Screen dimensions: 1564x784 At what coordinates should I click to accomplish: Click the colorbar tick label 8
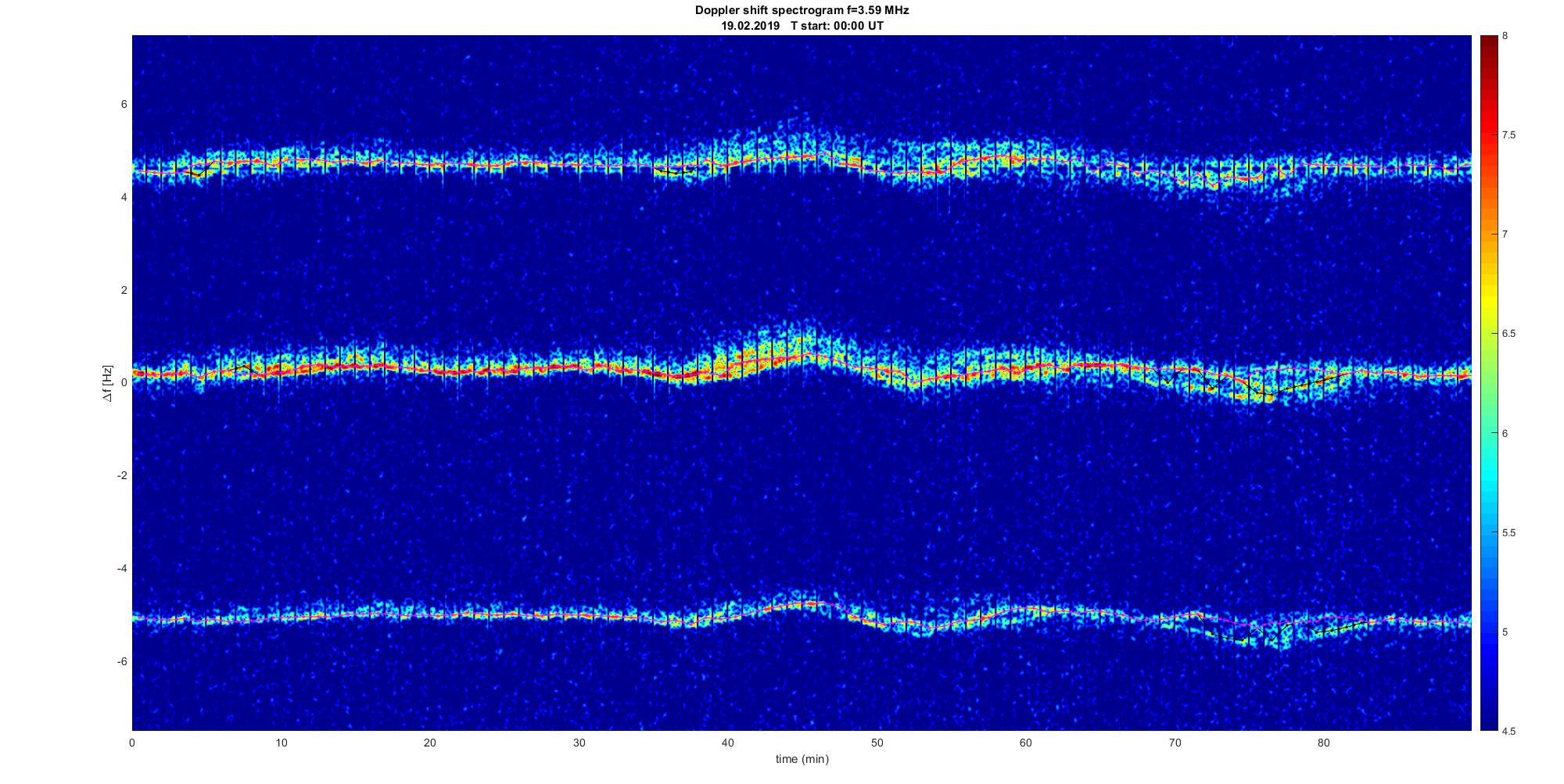point(1505,36)
